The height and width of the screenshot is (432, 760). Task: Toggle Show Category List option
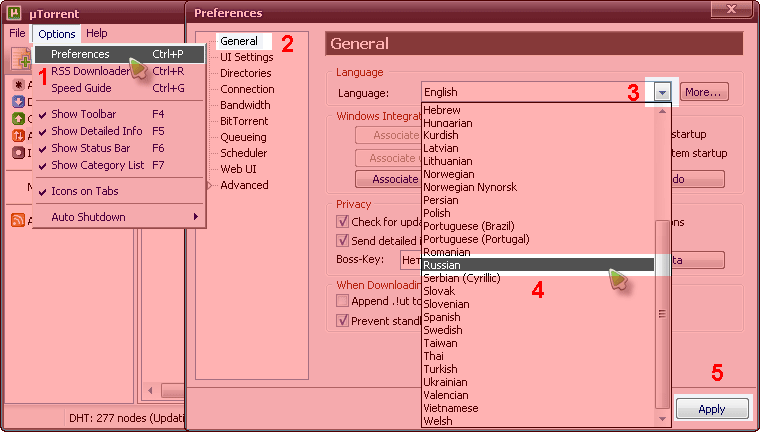(119, 165)
